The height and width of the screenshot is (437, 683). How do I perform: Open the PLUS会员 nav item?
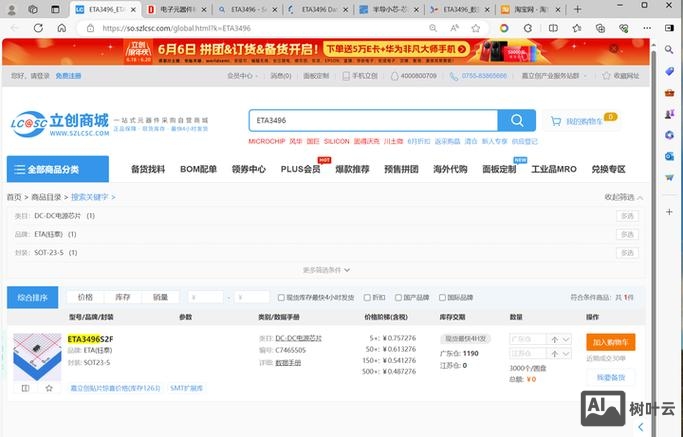(x=301, y=169)
